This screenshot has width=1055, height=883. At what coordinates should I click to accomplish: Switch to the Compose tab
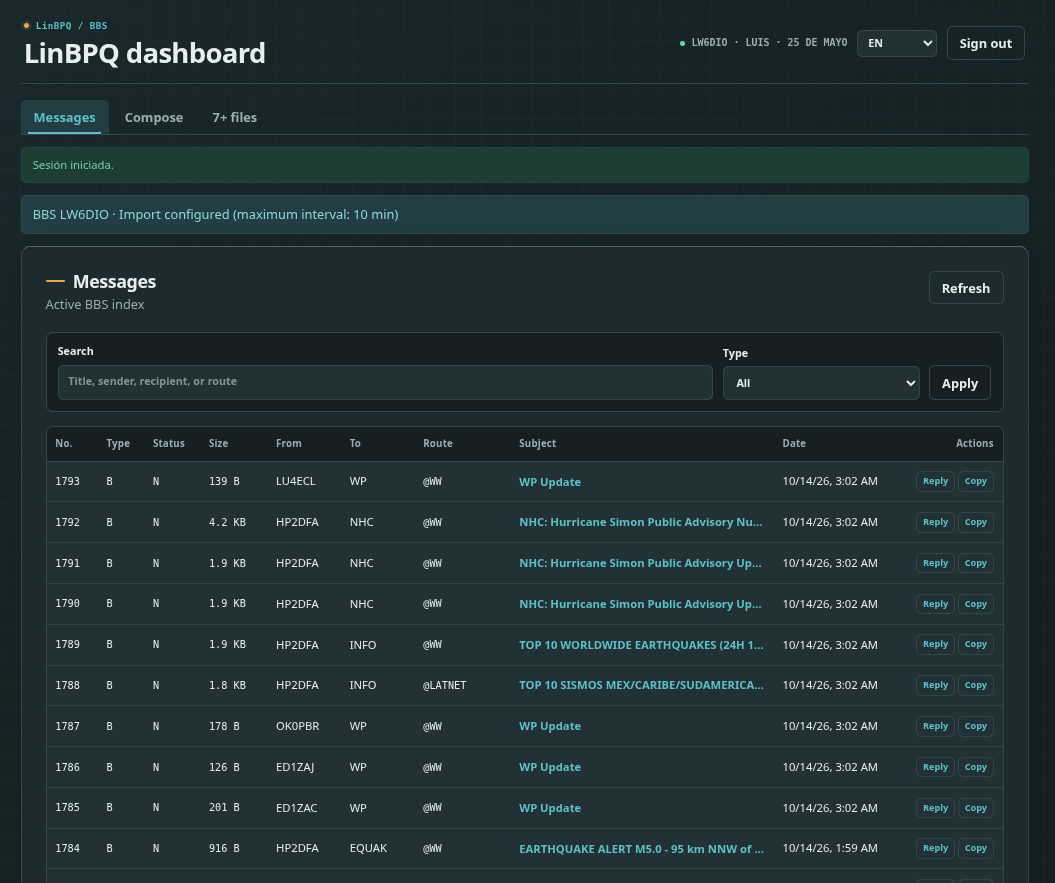pos(153,117)
